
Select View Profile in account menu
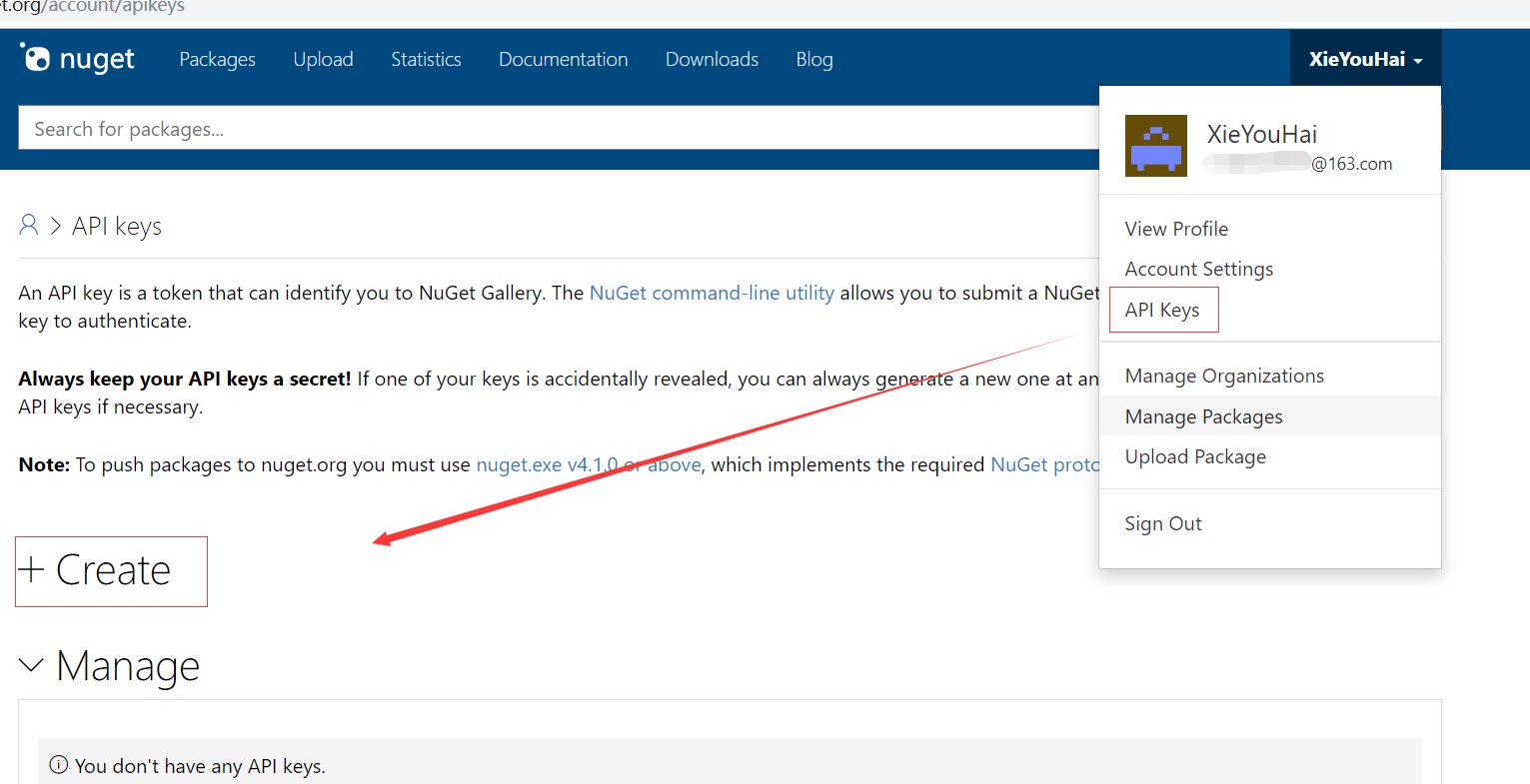click(x=1176, y=229)
